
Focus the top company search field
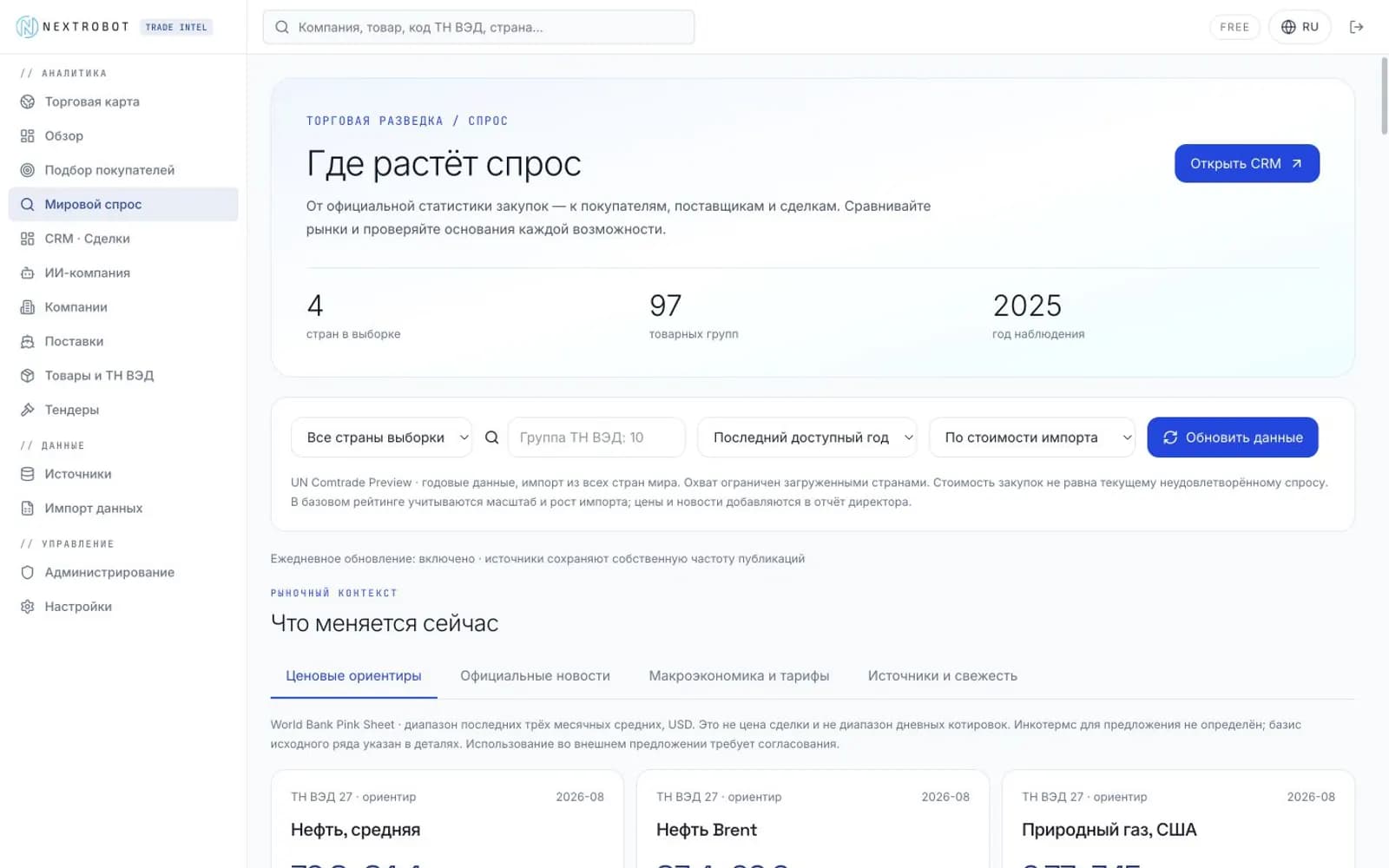pyautogui.click(x=478, y=27)
